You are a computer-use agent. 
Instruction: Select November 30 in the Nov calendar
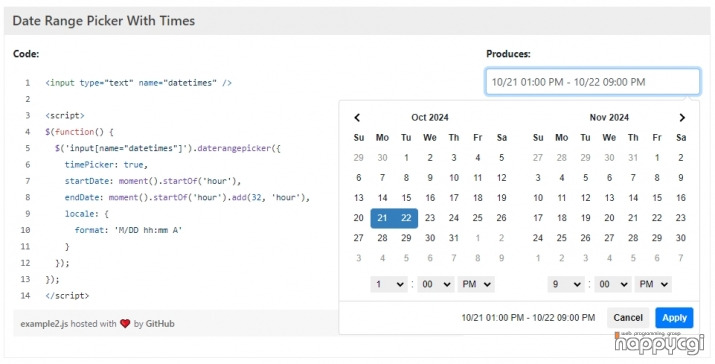(680, 238)
